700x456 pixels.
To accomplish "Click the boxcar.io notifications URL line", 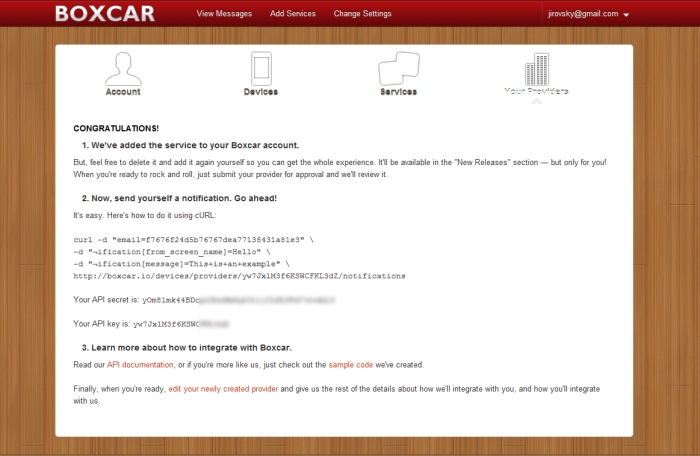I will pos(239,276).
